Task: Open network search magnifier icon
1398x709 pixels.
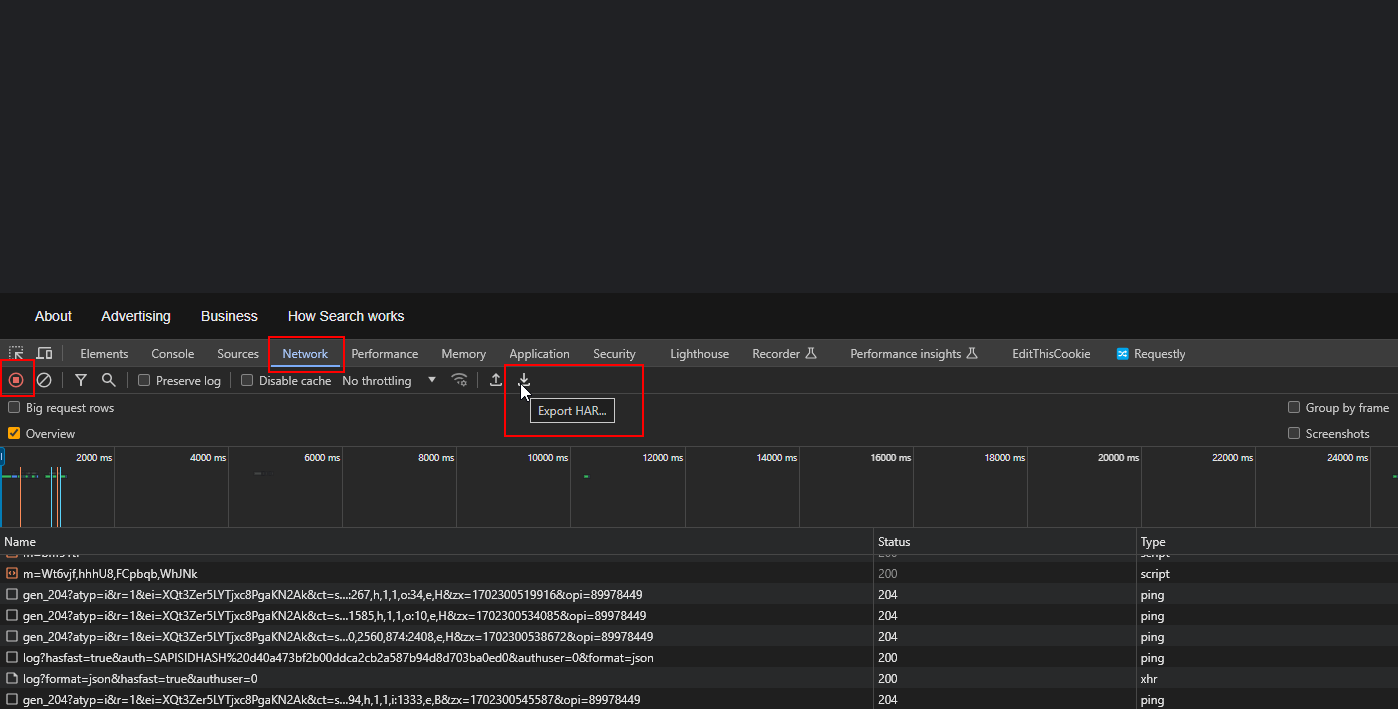Action: [109, 380]
